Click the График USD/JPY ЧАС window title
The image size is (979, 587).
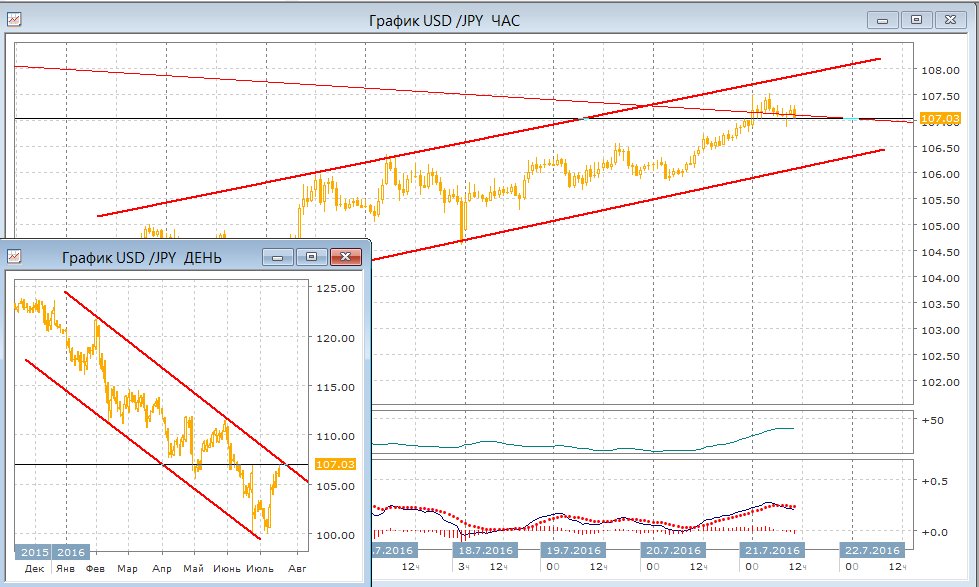point(444,21)
